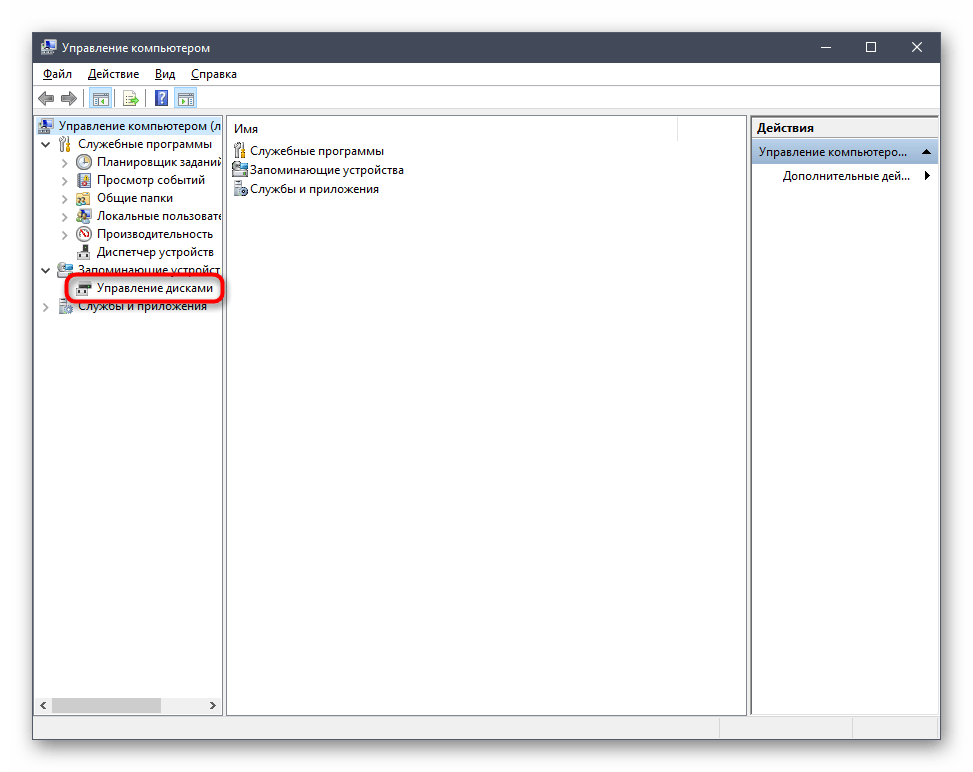This screenshot has width=973, height=772.
Task: Click the Back arrow toolbar icon
Action: [x=46, y=98]
